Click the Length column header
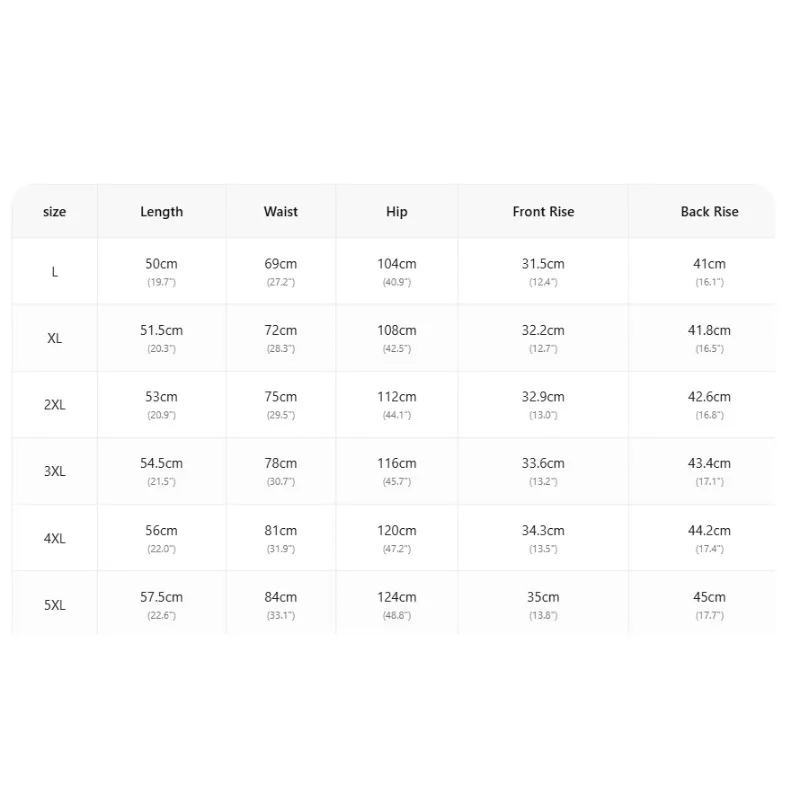Viewport: 800px width, 800px height. pos(161,212)
